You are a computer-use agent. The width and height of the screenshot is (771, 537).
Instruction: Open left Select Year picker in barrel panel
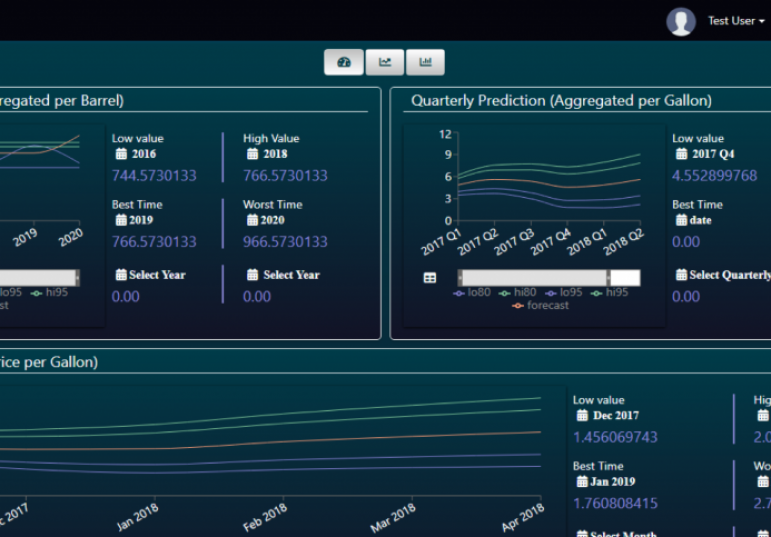[x=150, y=275]
